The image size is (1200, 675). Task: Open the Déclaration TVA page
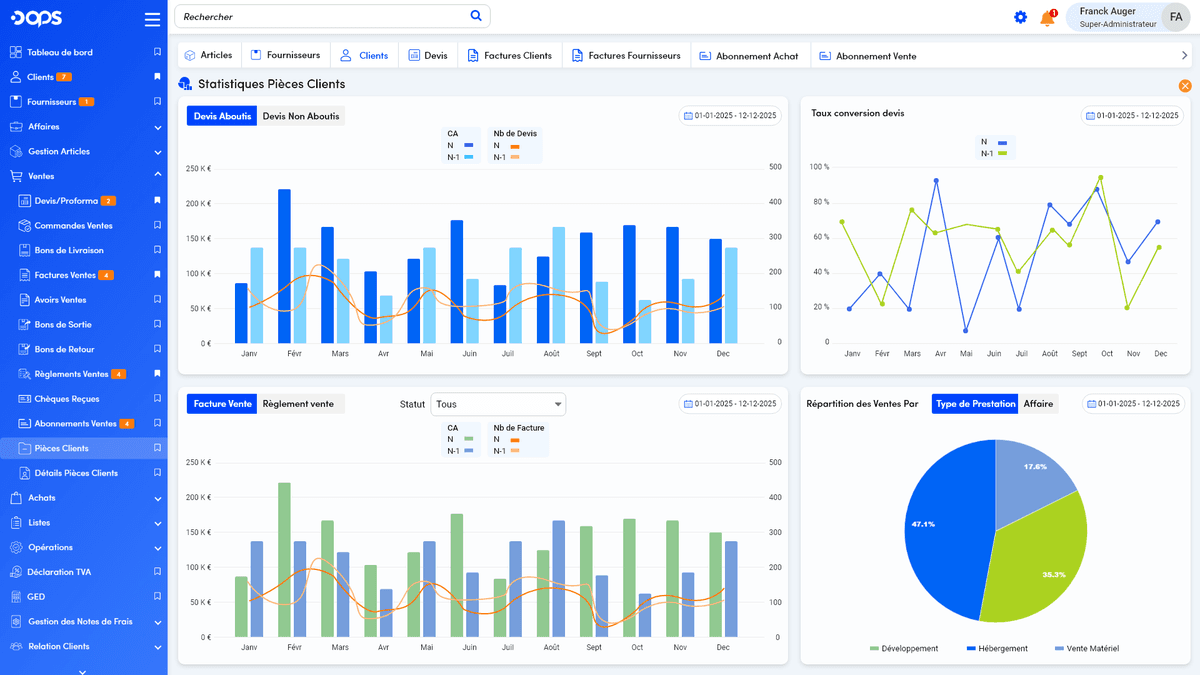pyautogui.click(x=67, y=571)
